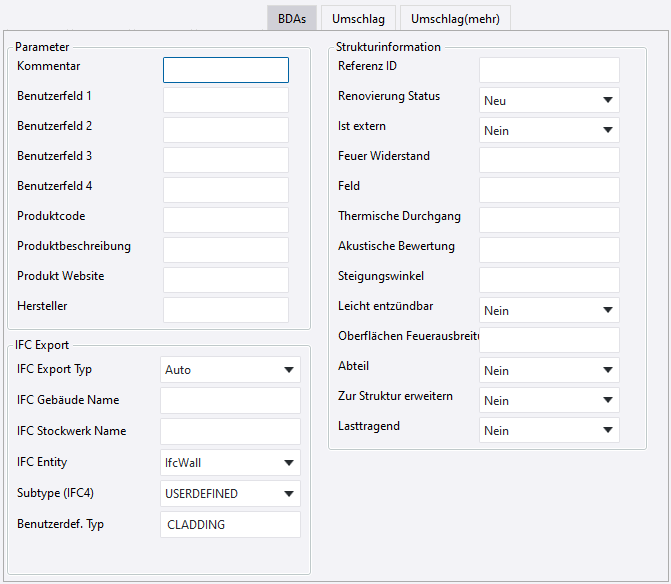Expand the Ist extern dropdown

coord(549,131)
